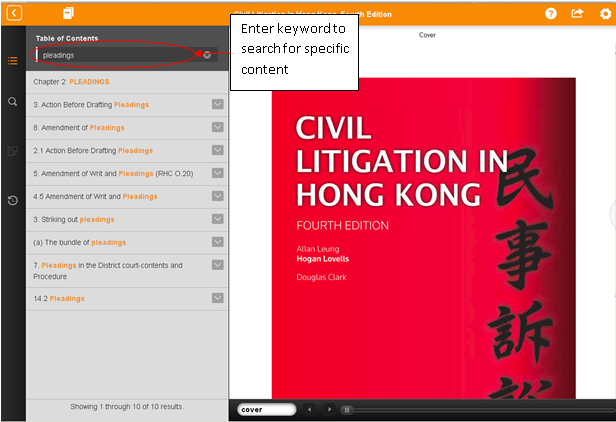Clear the pleadings search keyword

pyautogui.click(x=207, y=55)
